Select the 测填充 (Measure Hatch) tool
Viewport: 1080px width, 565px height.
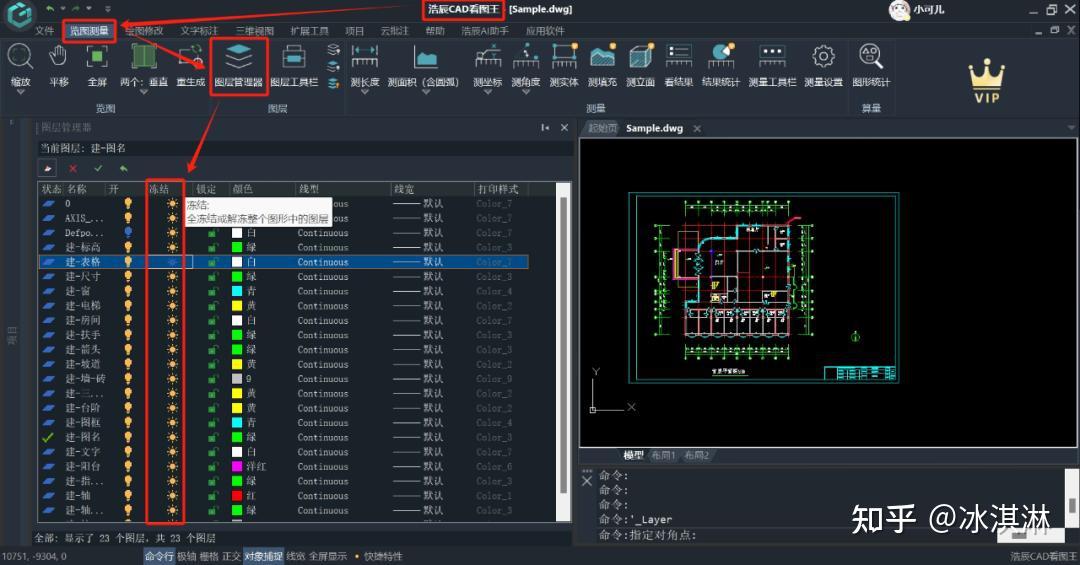(603, 56)
